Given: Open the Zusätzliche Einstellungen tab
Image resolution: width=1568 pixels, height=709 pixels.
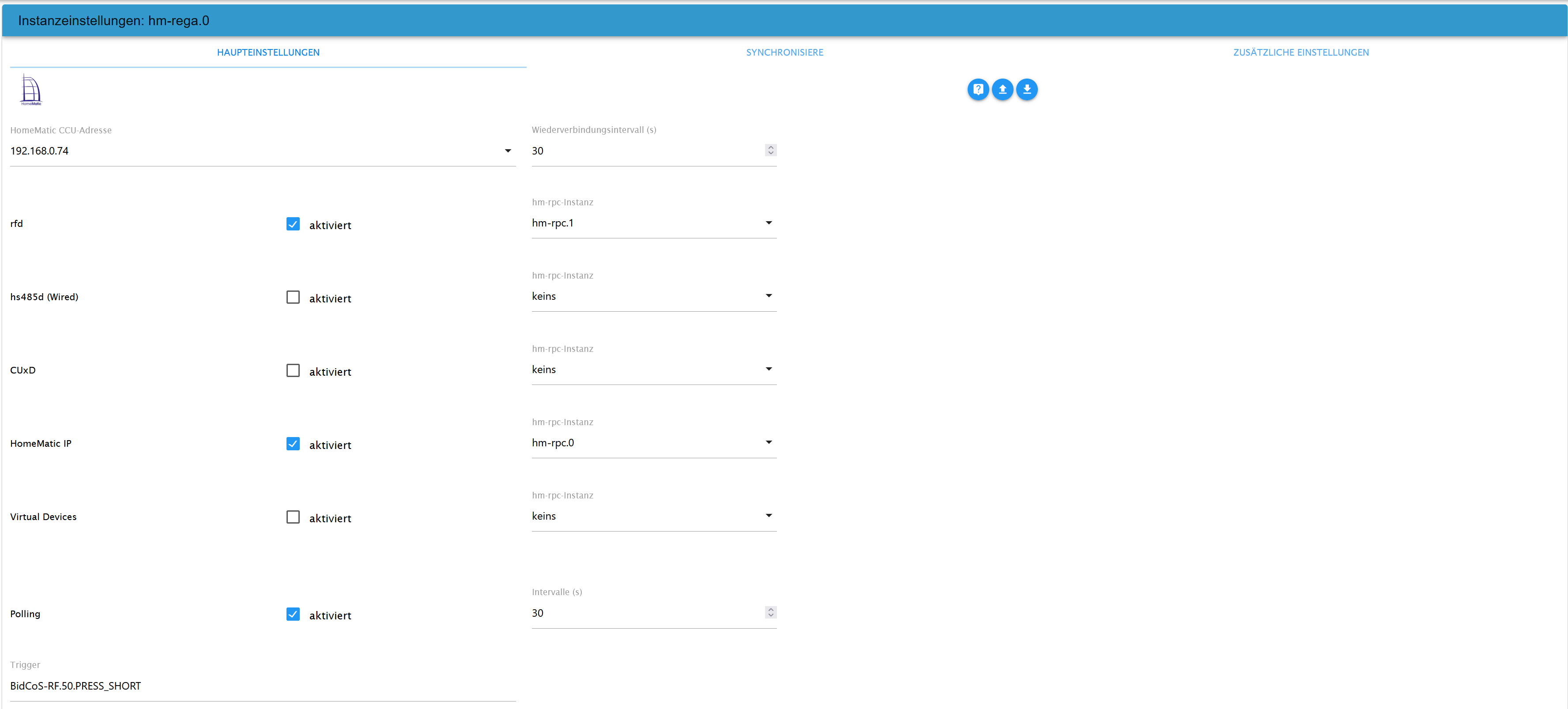Looking at the screenshot, I should point(1300,53).
